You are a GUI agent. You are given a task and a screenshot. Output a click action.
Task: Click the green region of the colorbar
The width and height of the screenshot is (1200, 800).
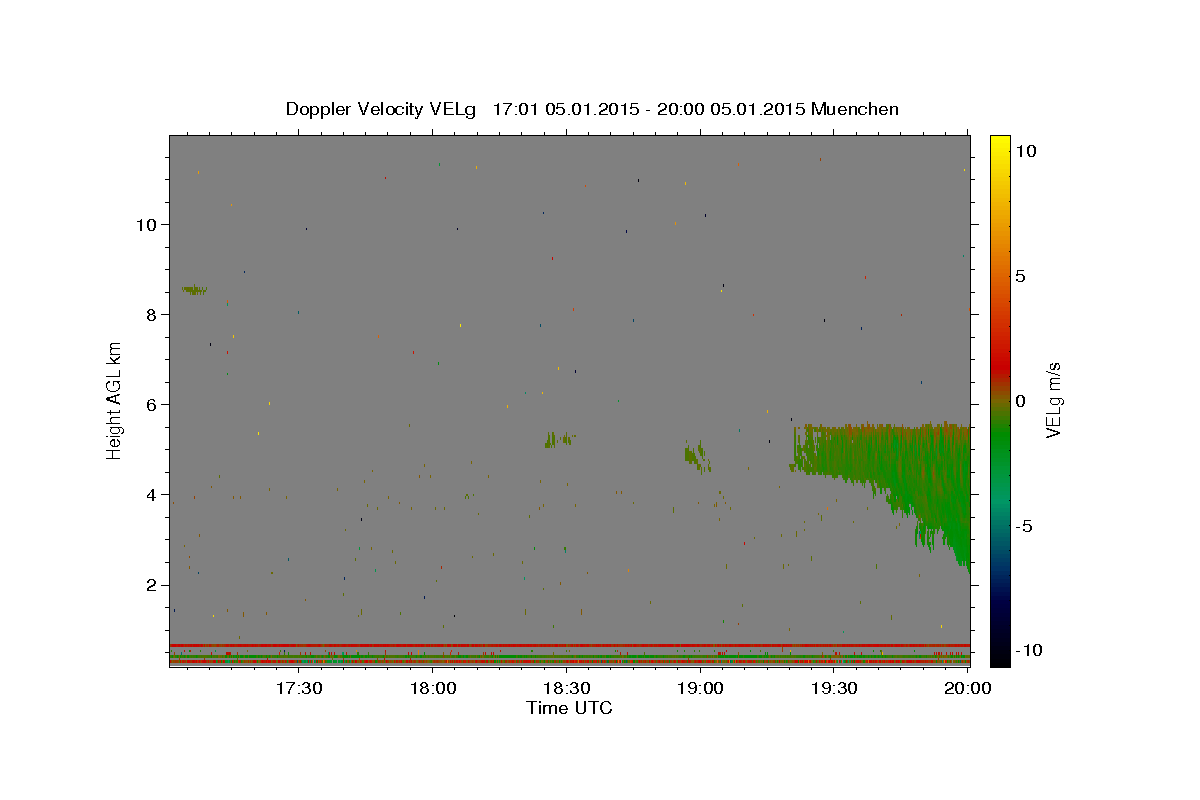tap(999, 440)
